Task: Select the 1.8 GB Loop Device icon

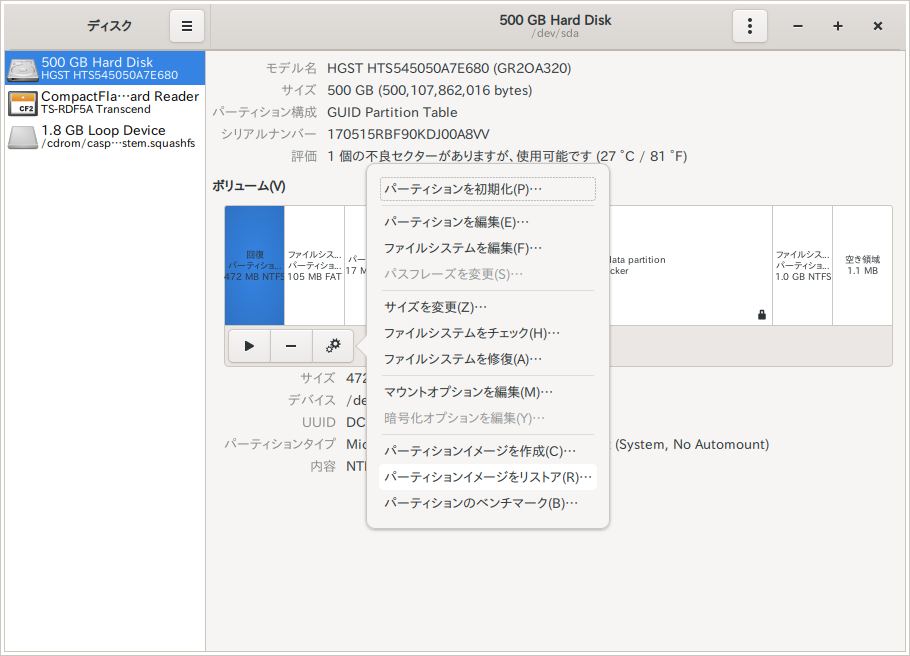Action: click(x=23, y=137)
